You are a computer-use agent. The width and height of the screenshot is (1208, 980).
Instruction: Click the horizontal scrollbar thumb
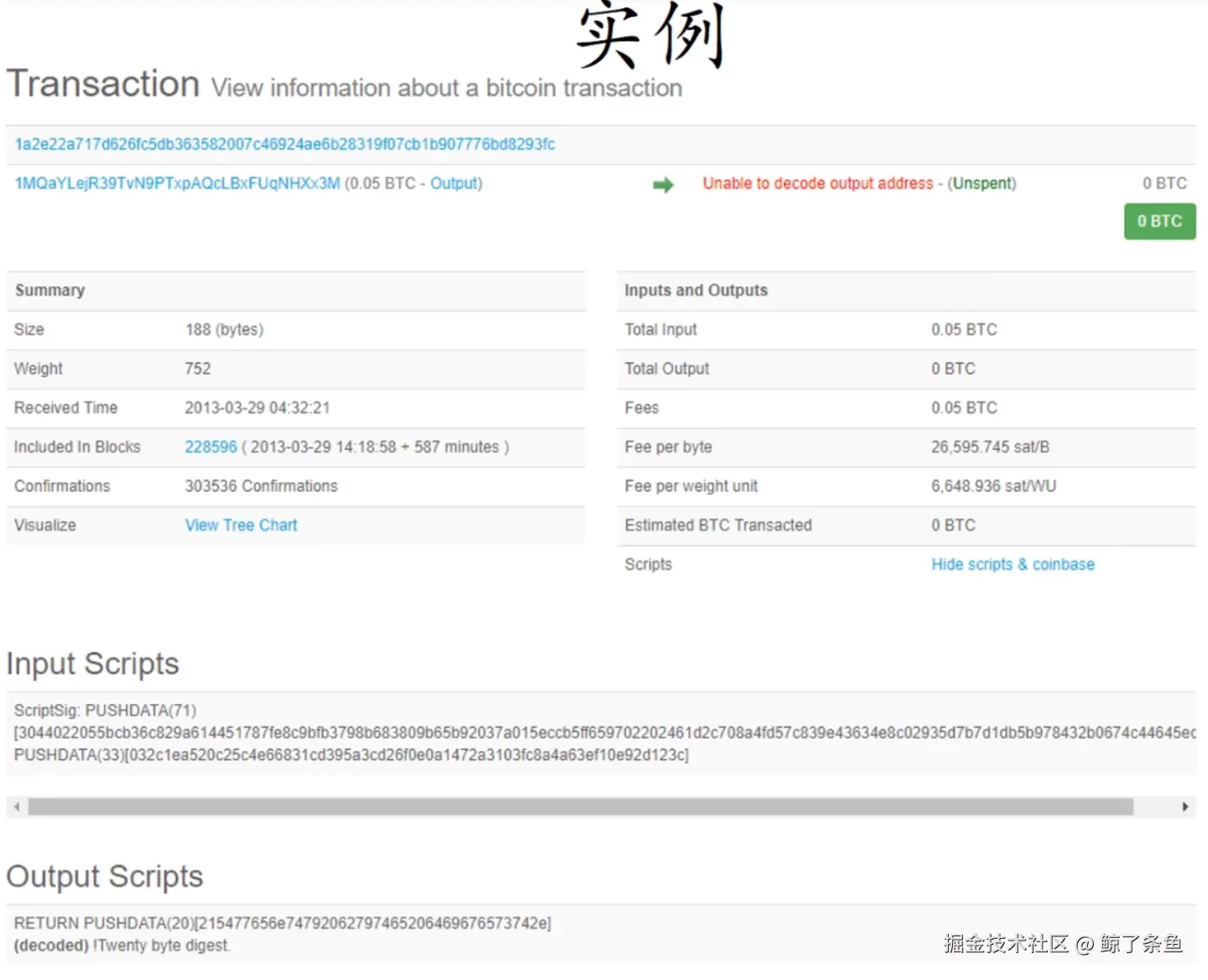point(581,807)
